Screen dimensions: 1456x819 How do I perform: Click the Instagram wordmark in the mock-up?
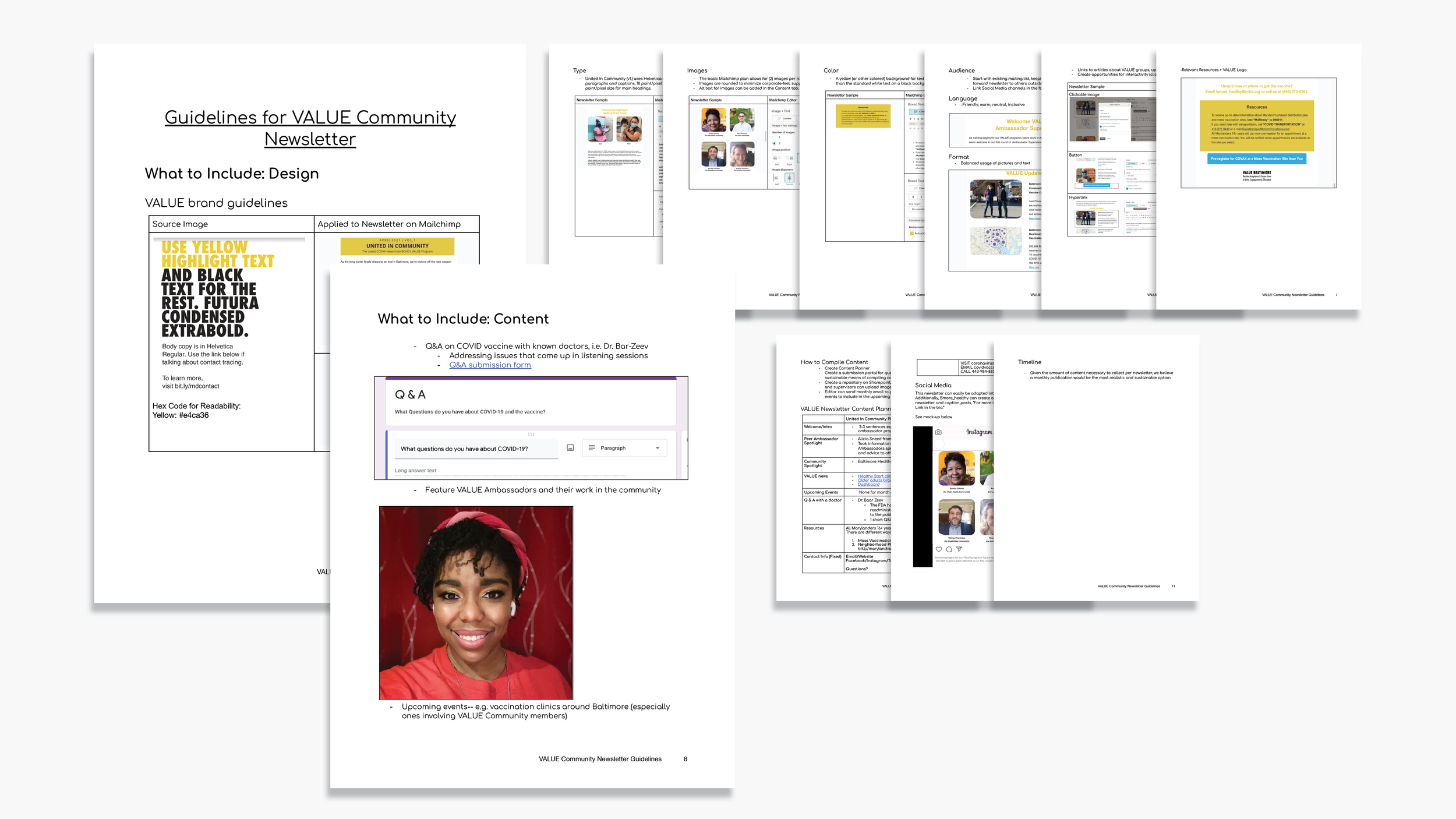[979, 432]
